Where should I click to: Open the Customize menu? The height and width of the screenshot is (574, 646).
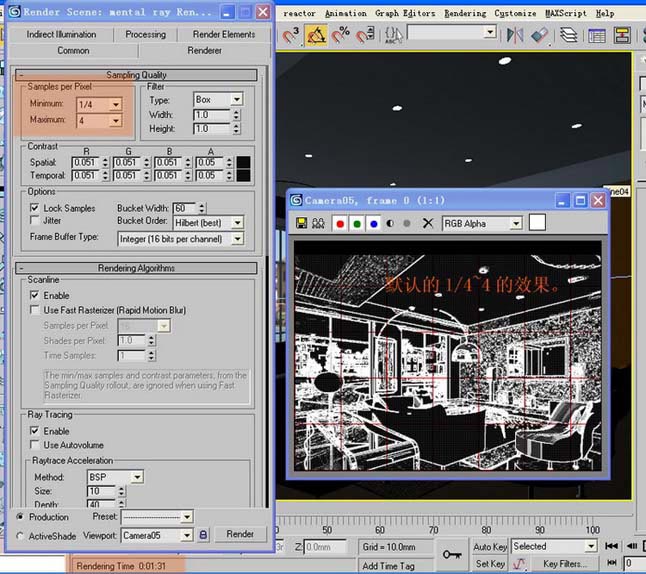click(x=515, y=13)
